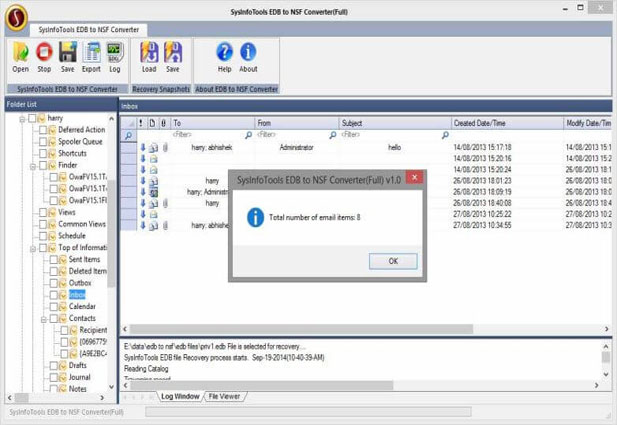This screenshot has width=617, height=425.
Task: Click the log window horizontal scrollbar
Action: pos(261,385)
